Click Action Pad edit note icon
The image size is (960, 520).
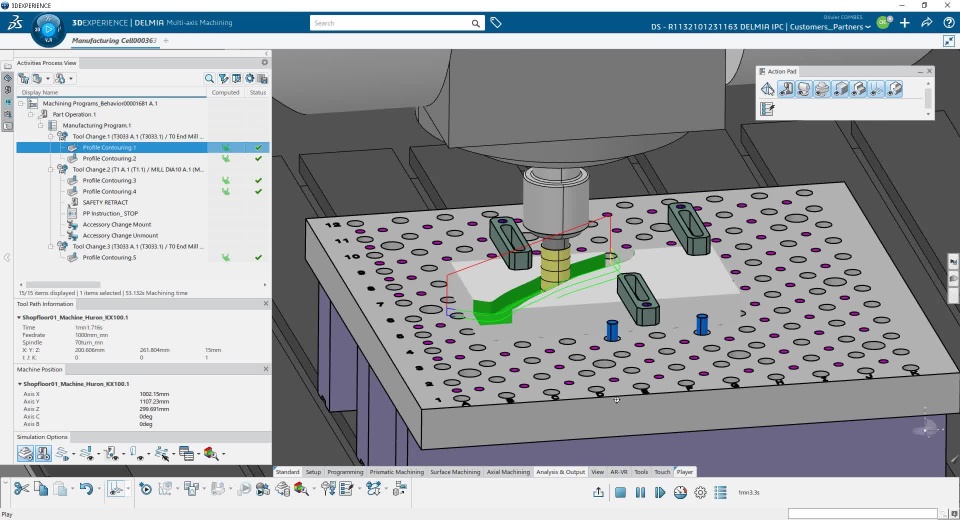coord(767,109)
